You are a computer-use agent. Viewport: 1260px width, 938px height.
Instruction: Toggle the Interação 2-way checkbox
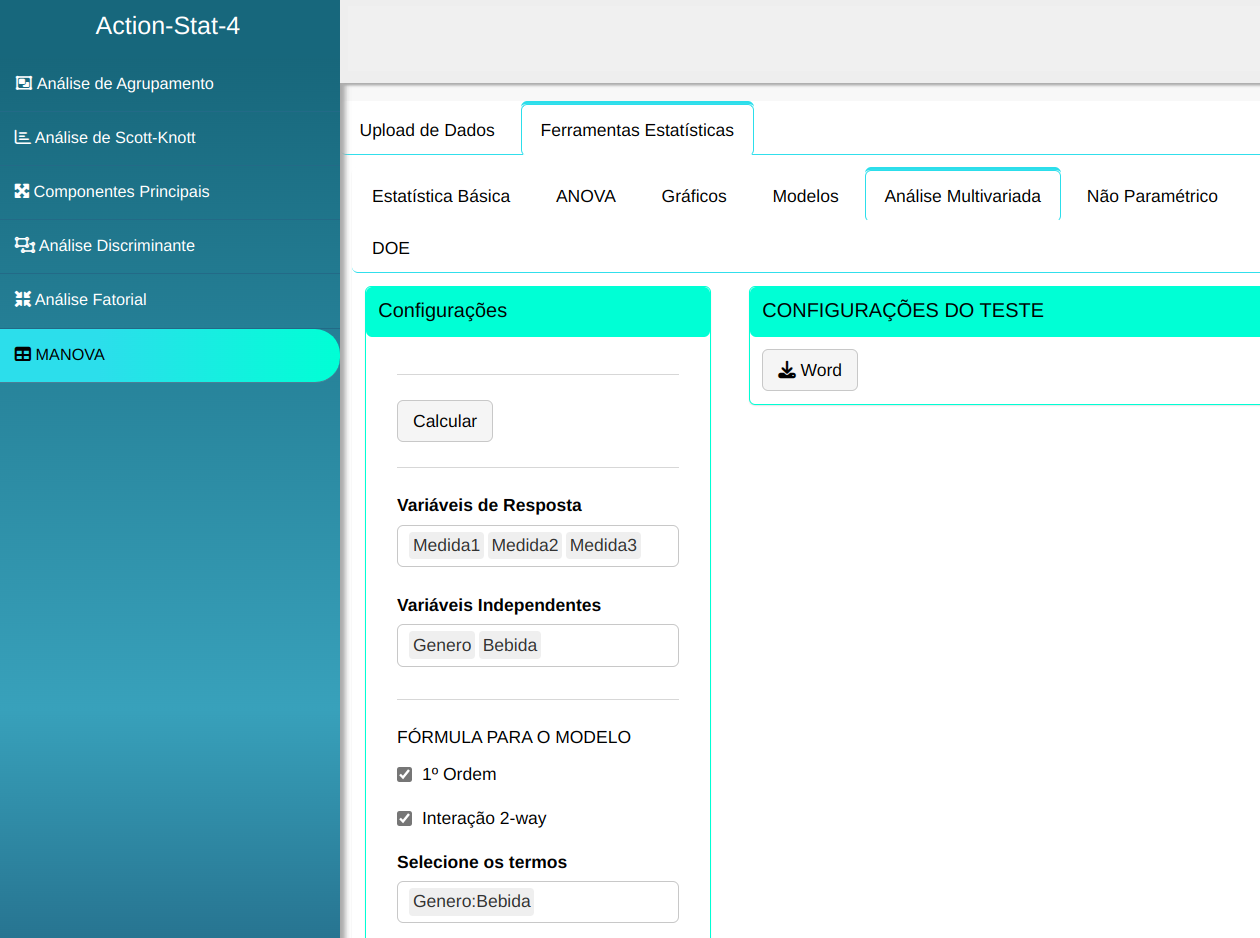pos(405,818)
